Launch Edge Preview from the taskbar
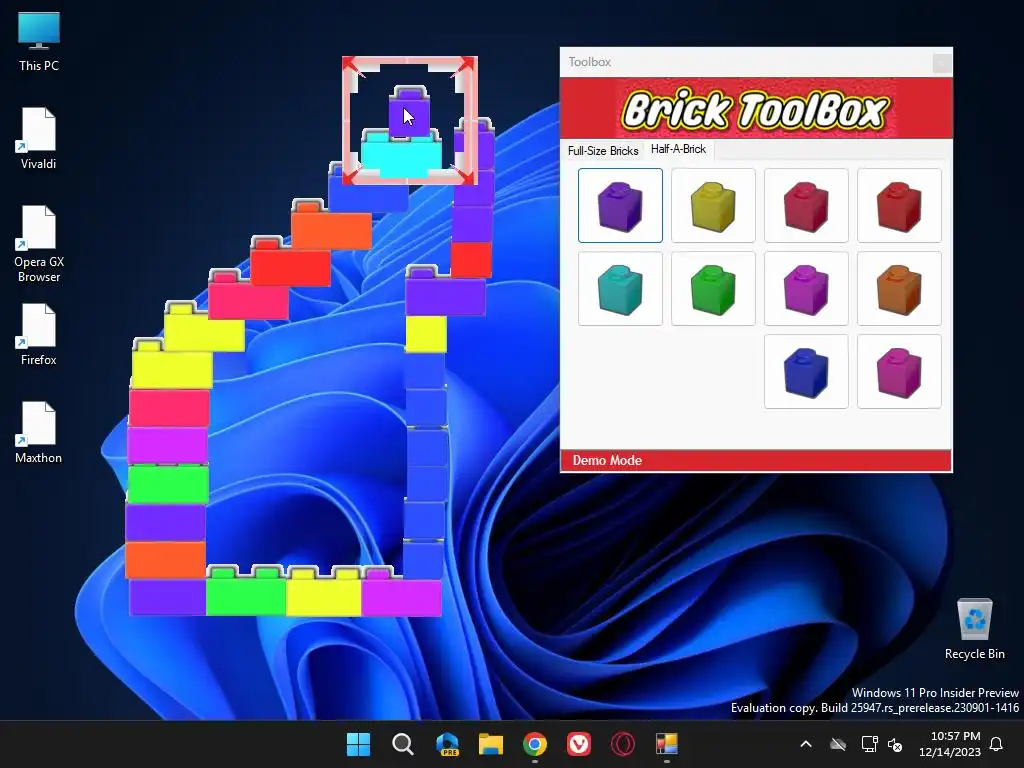This screenshot has width=1024, height=768. tap(447, 744)
